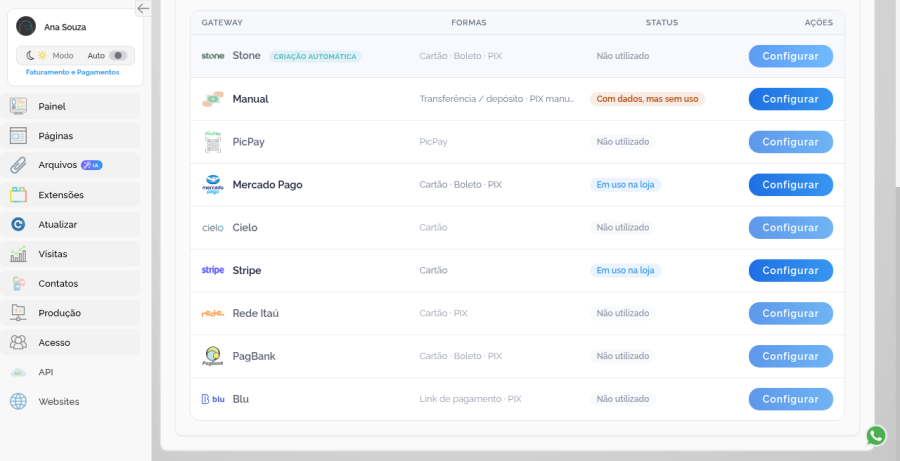
Task: Click the Mercado Pago logo
Action: point(213,185)
